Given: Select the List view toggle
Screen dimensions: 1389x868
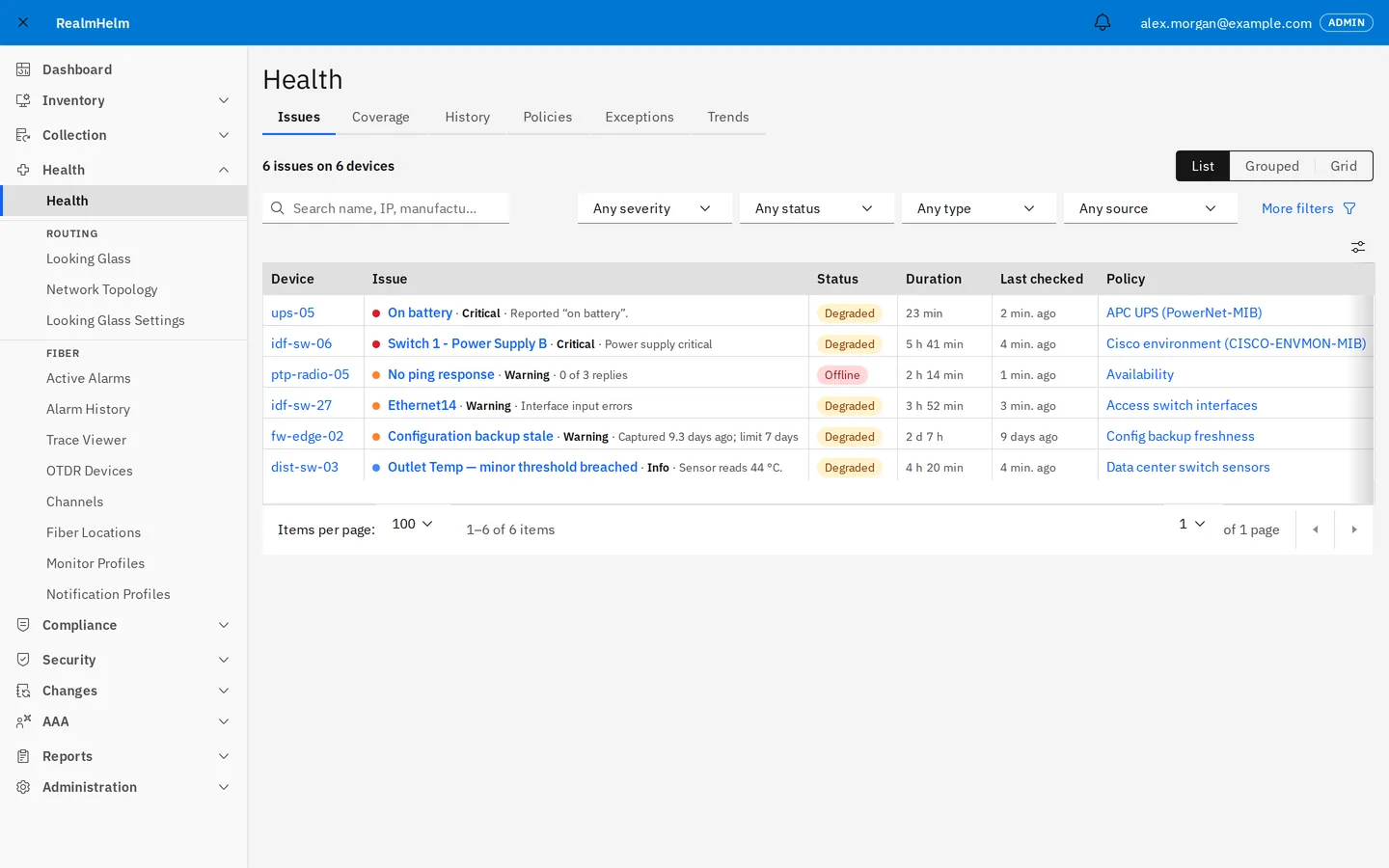Looking at the screenshot, I should click(1203, 166).
